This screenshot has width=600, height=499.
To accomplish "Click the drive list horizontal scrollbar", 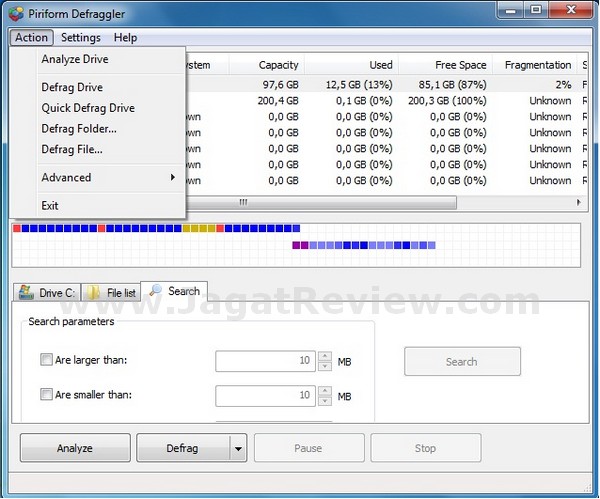I will coord(320,202).
